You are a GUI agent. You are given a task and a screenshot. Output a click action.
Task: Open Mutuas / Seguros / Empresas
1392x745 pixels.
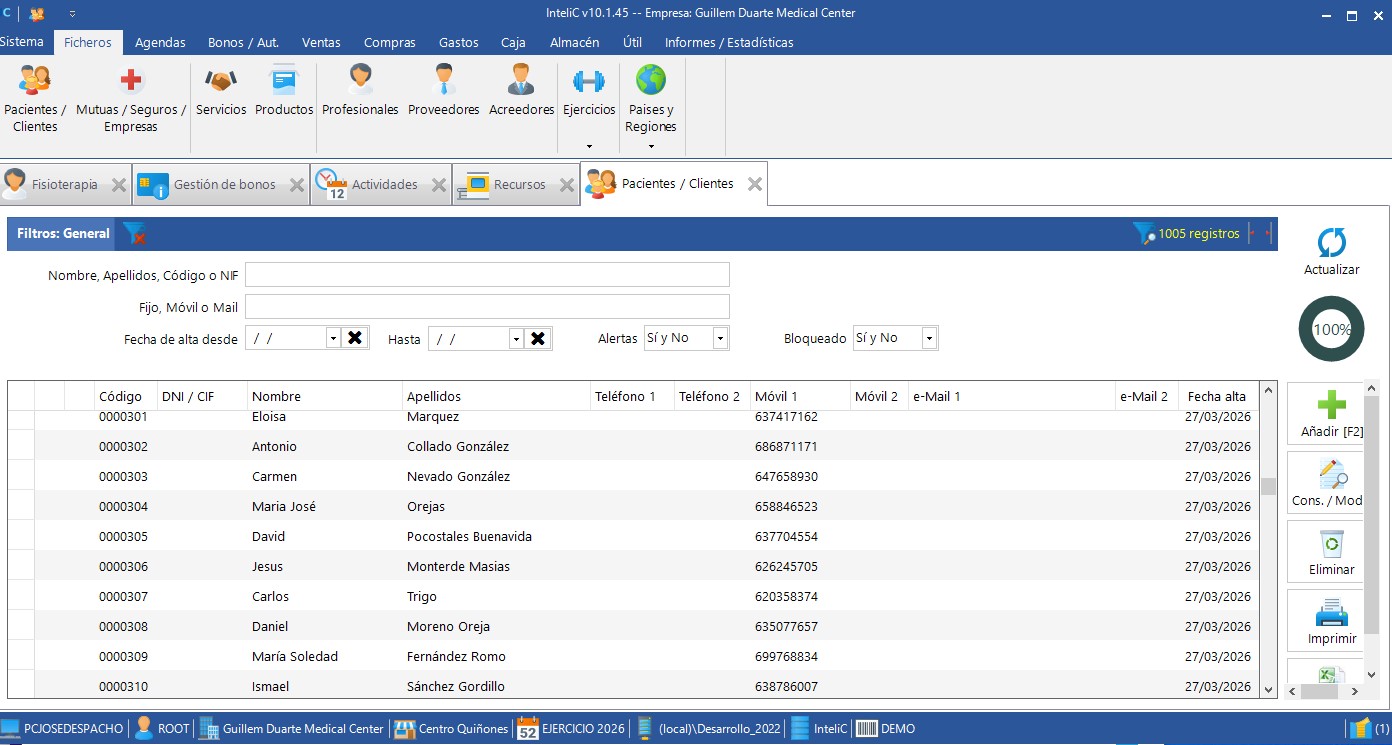[x=131, y=99]
